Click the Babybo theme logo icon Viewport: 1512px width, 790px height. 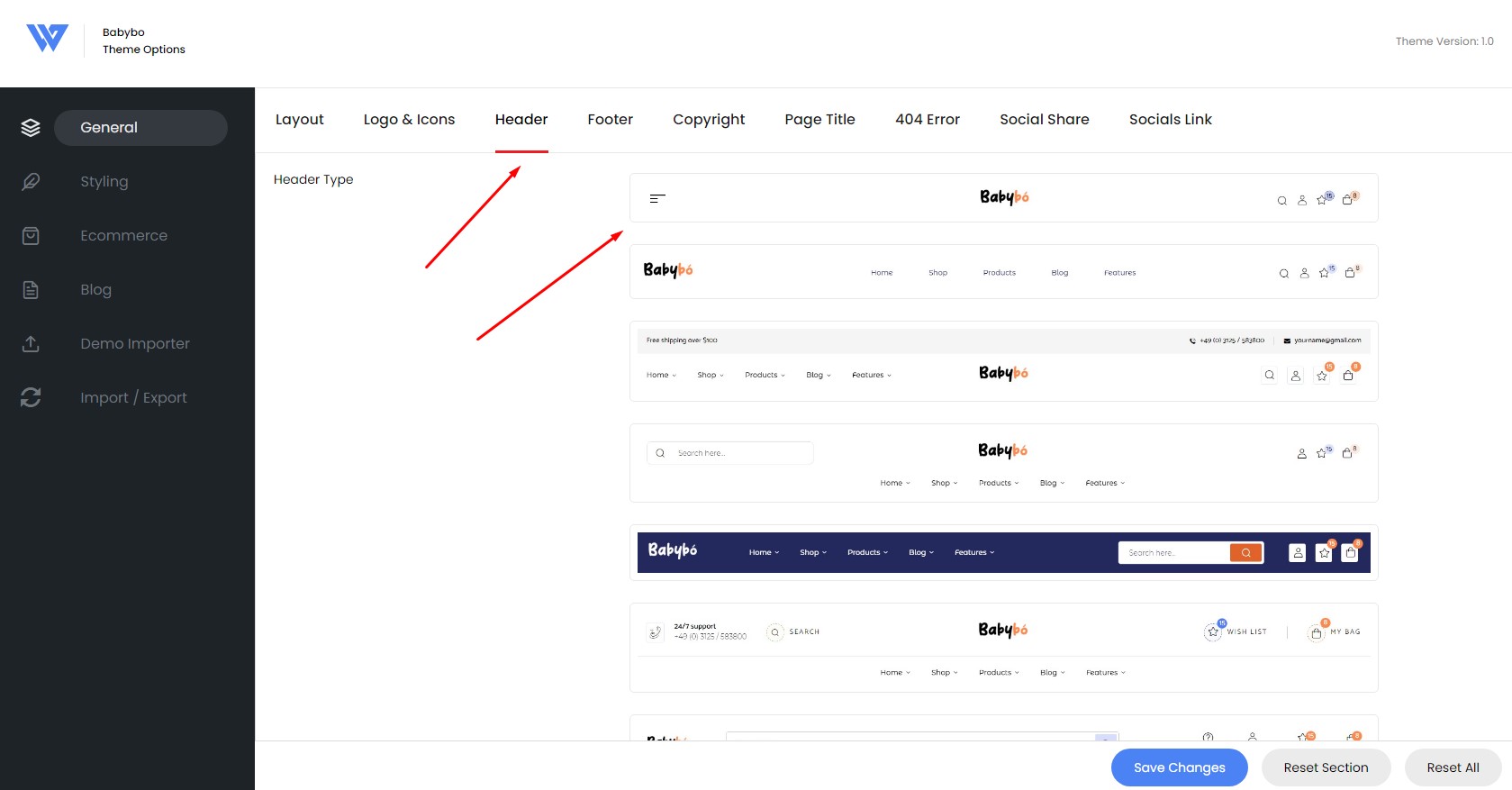pyautogui.click(x=47, y=39)
